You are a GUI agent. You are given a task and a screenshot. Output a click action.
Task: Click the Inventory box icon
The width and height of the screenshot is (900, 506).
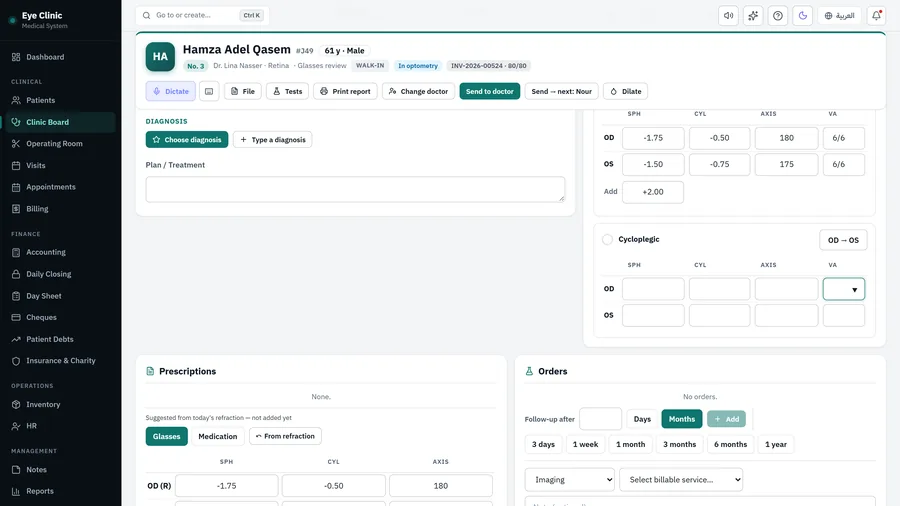(x=16, y=404)
